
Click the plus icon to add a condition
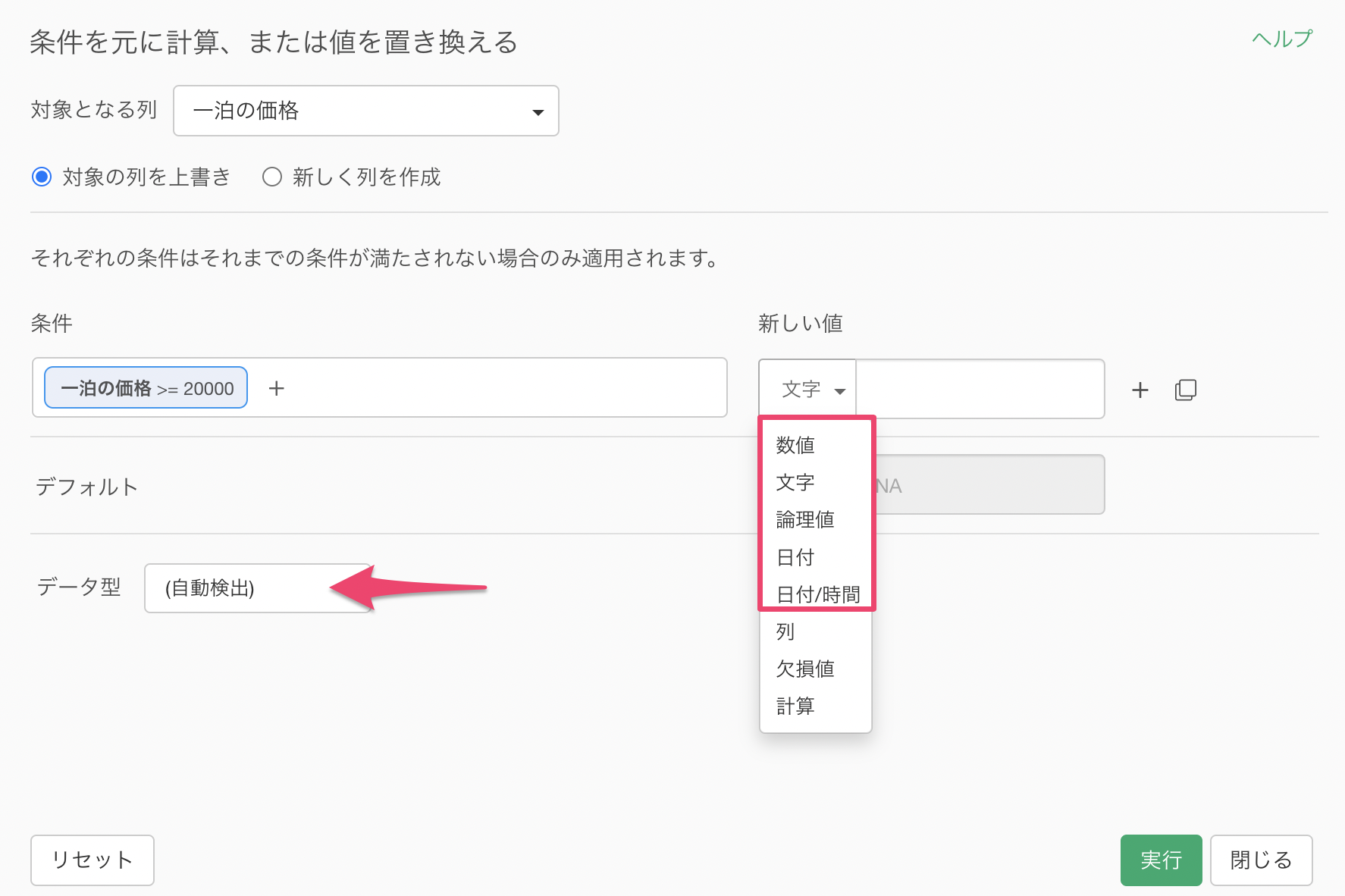(277, 389)
